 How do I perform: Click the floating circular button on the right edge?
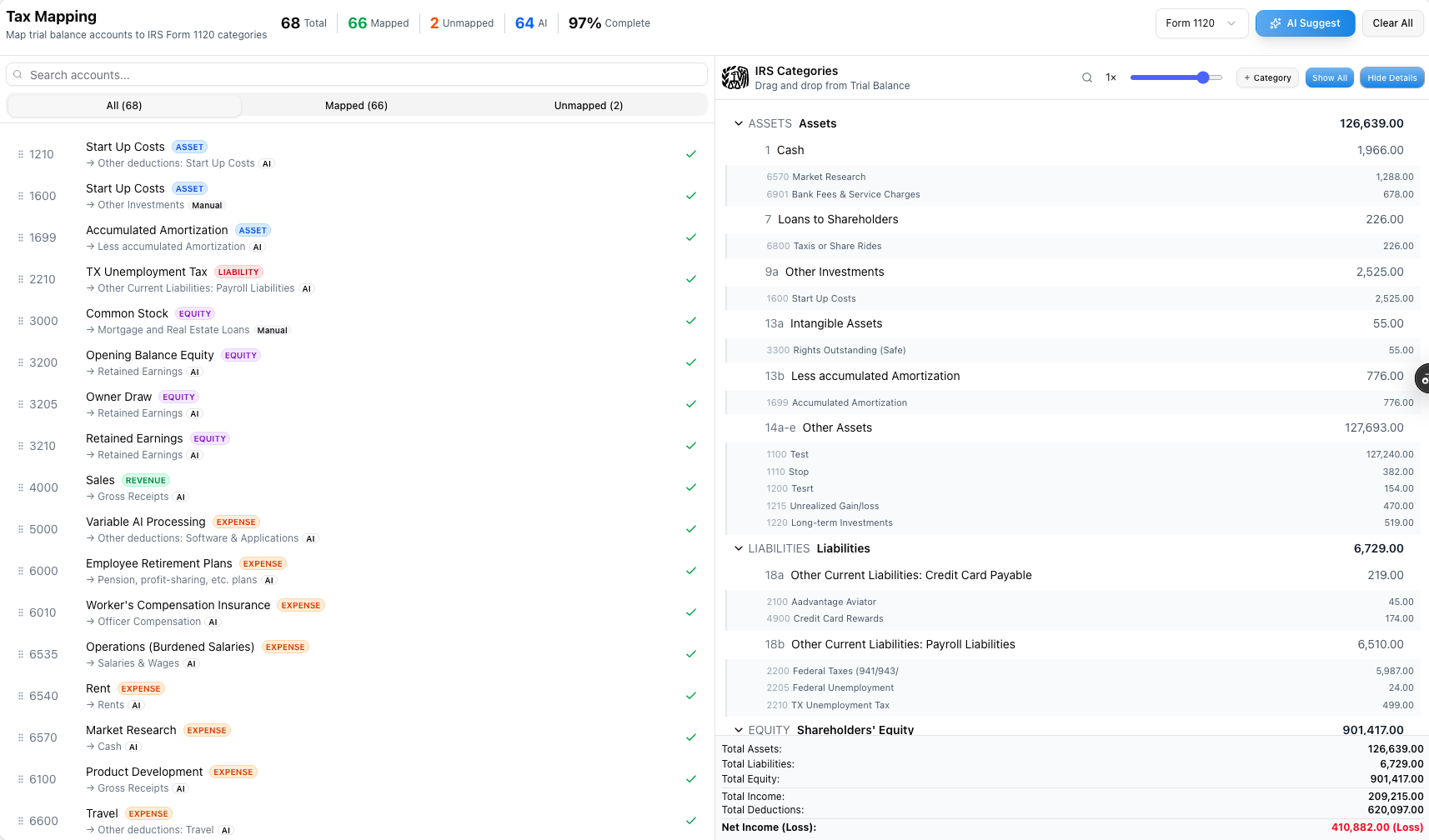click(1422, 377)
